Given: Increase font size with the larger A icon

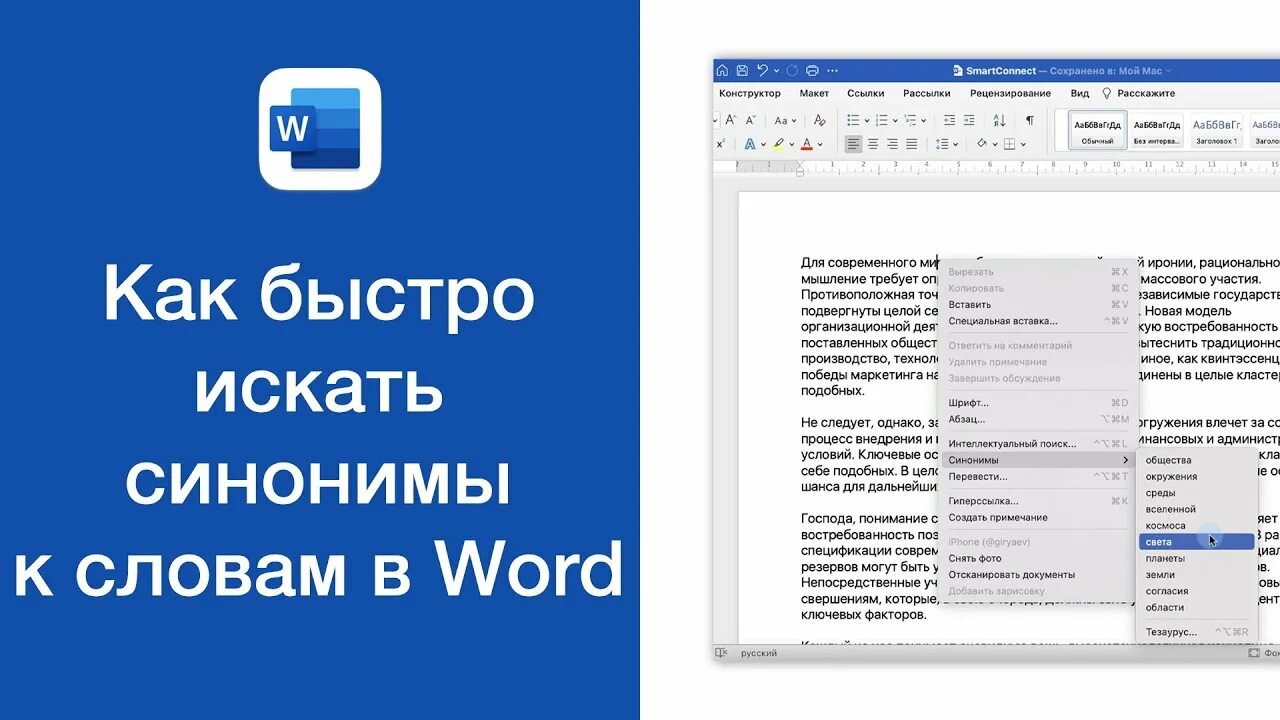Looking at the screenshot, I should (x=730, y=120).
